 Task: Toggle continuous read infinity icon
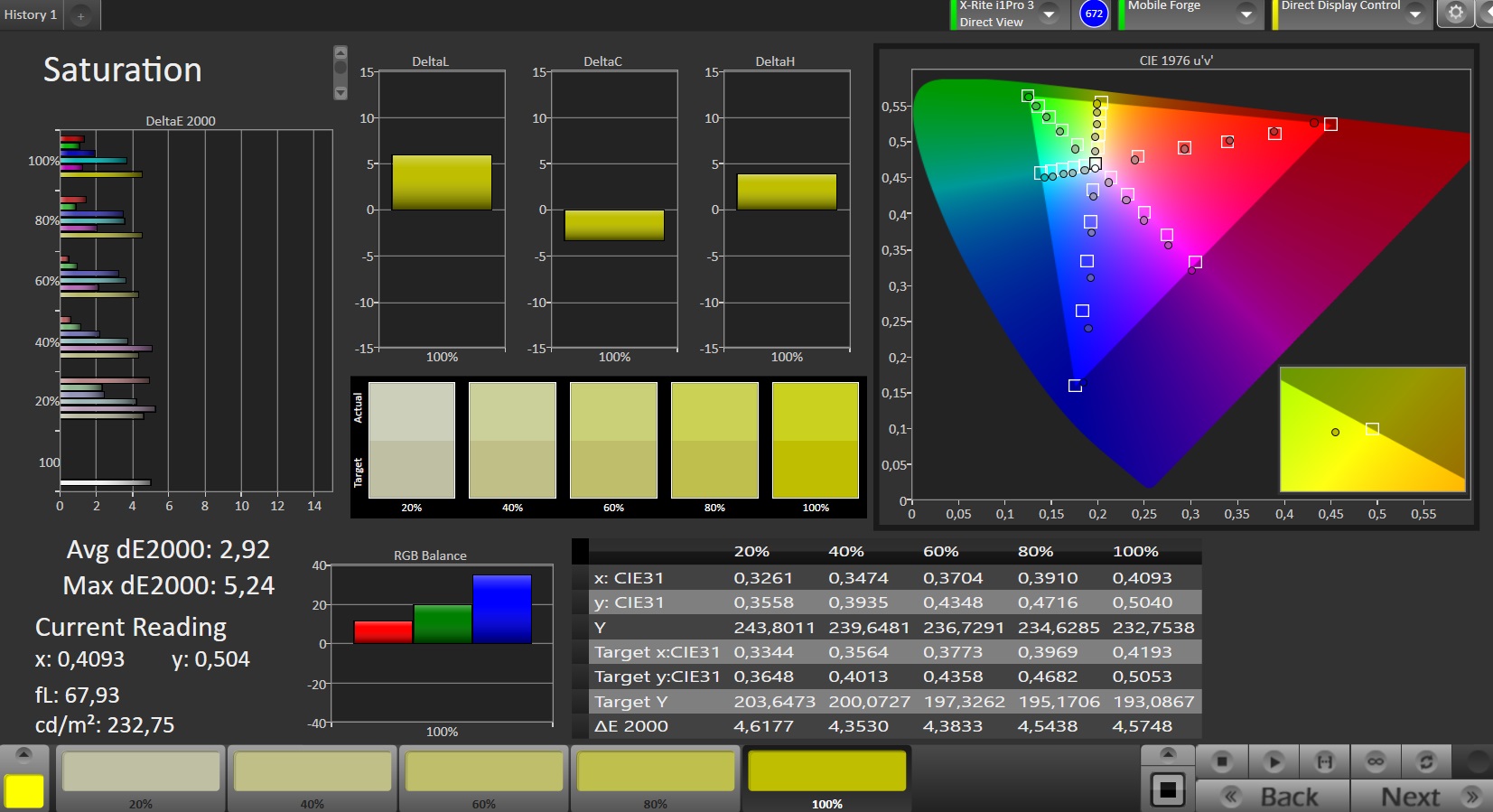tap(1376, 761)
